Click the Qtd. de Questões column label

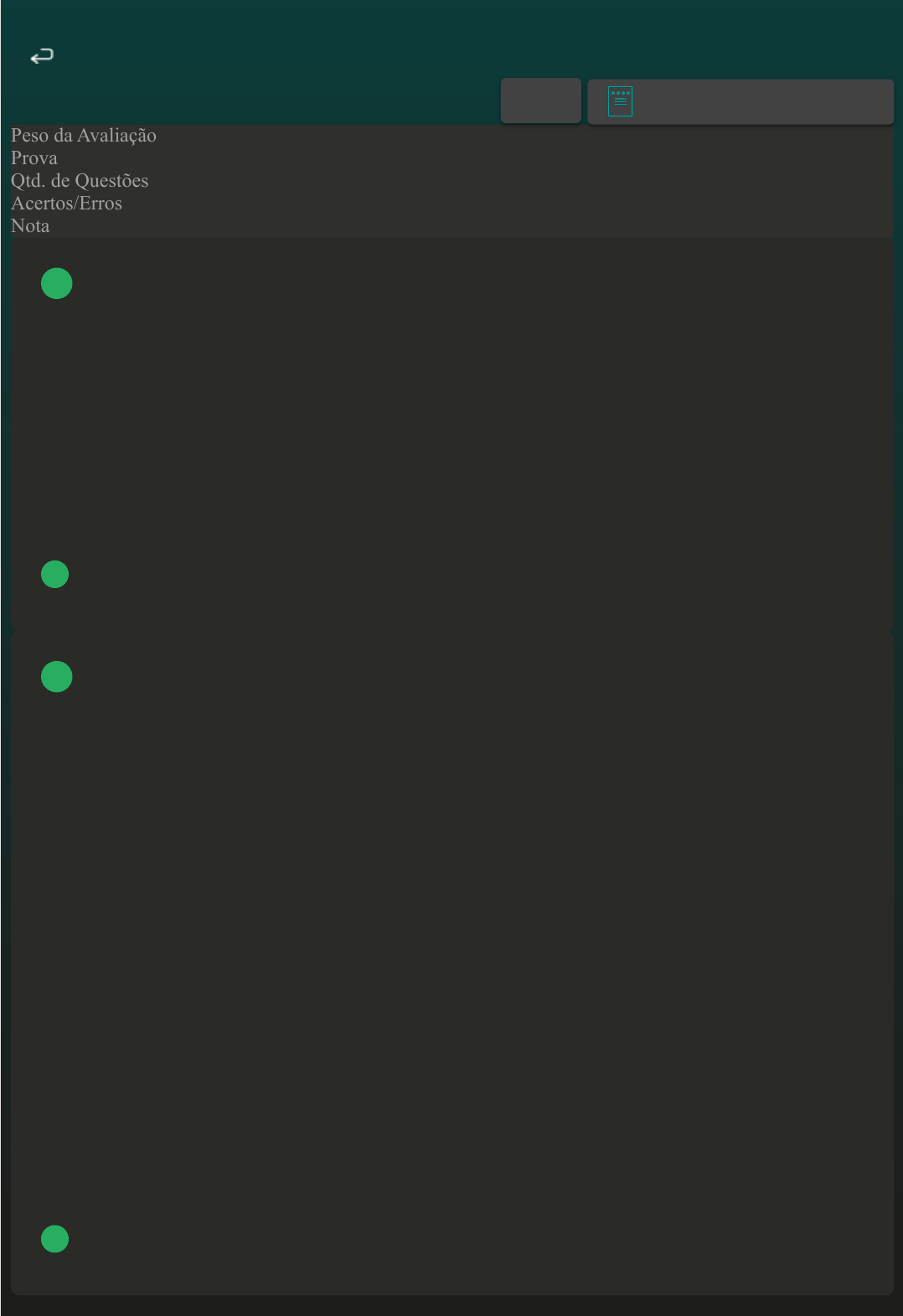coord(80,181)
